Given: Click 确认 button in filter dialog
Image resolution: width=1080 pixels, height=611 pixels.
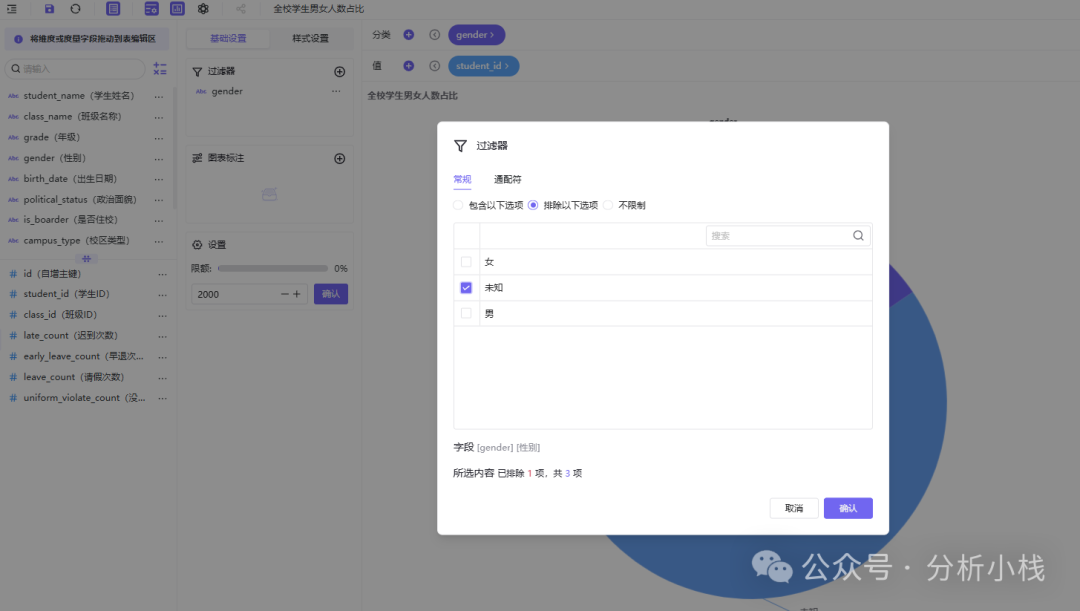Looking at the screenshot, I should pyautogui.click(x=848, y=508).
